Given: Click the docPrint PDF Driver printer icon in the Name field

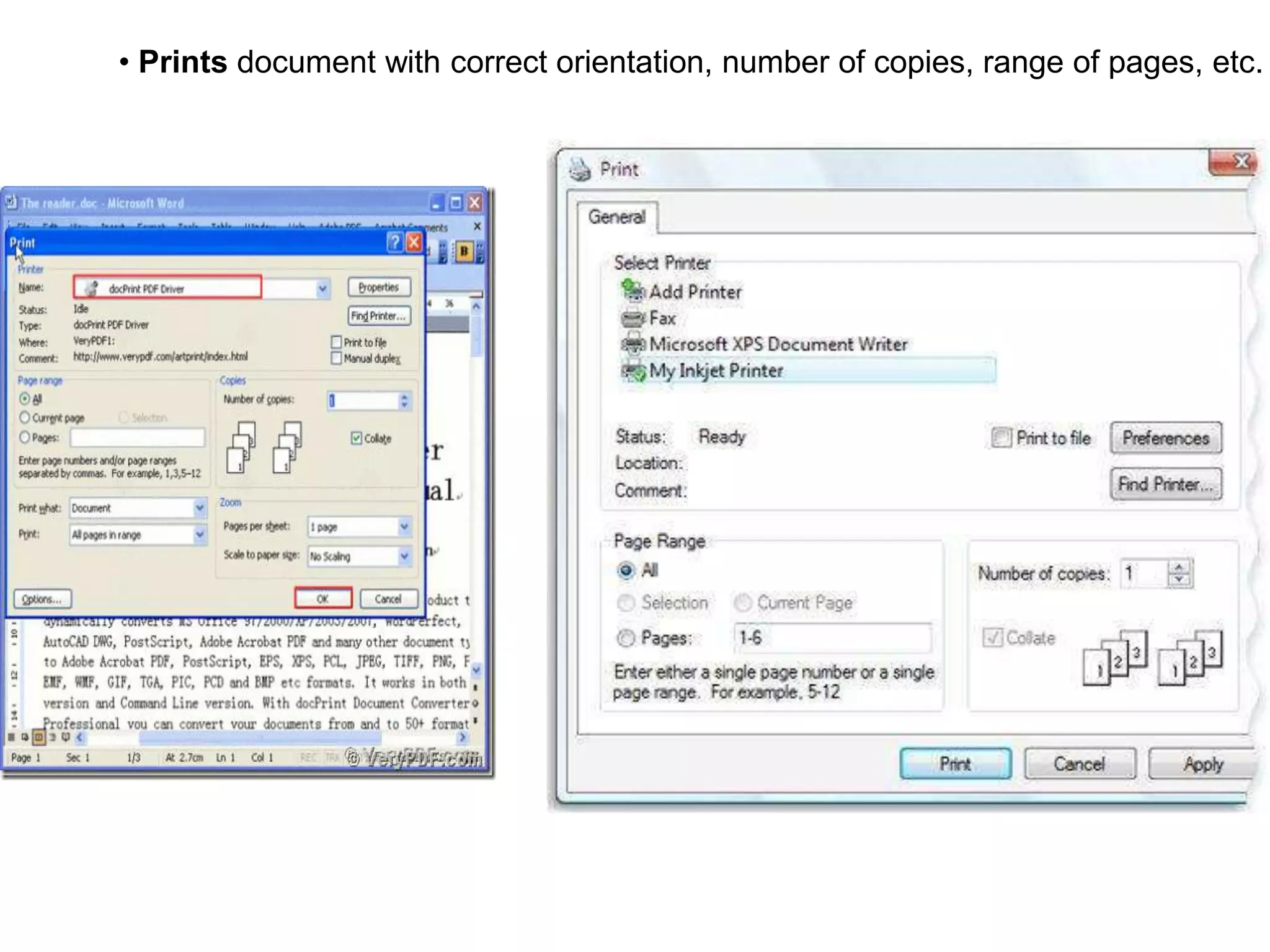Looking at the screenshot, I should click(x=92, y=288).
